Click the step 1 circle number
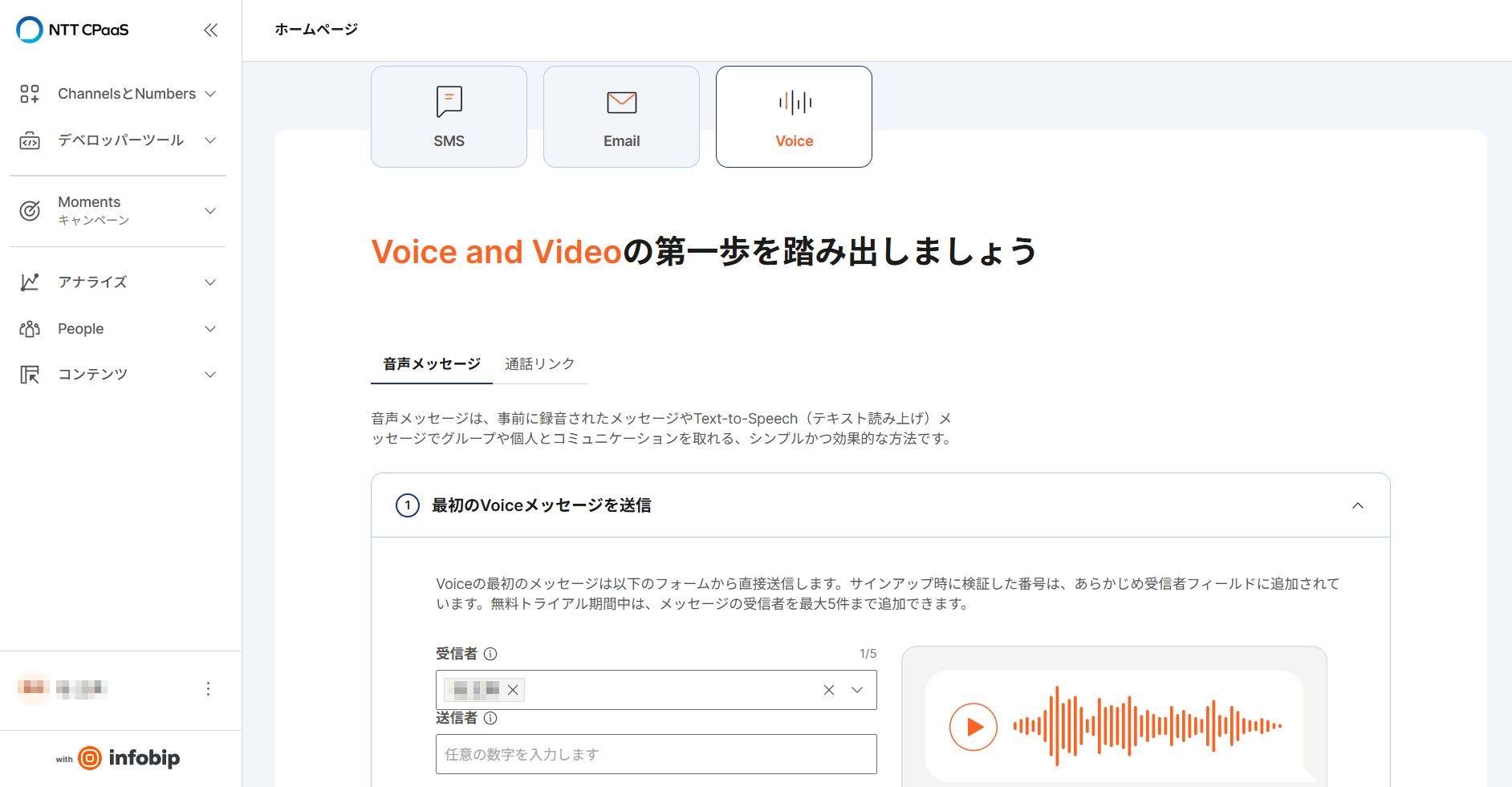Viewport: 1512px width, 787px height. [408, 505]
